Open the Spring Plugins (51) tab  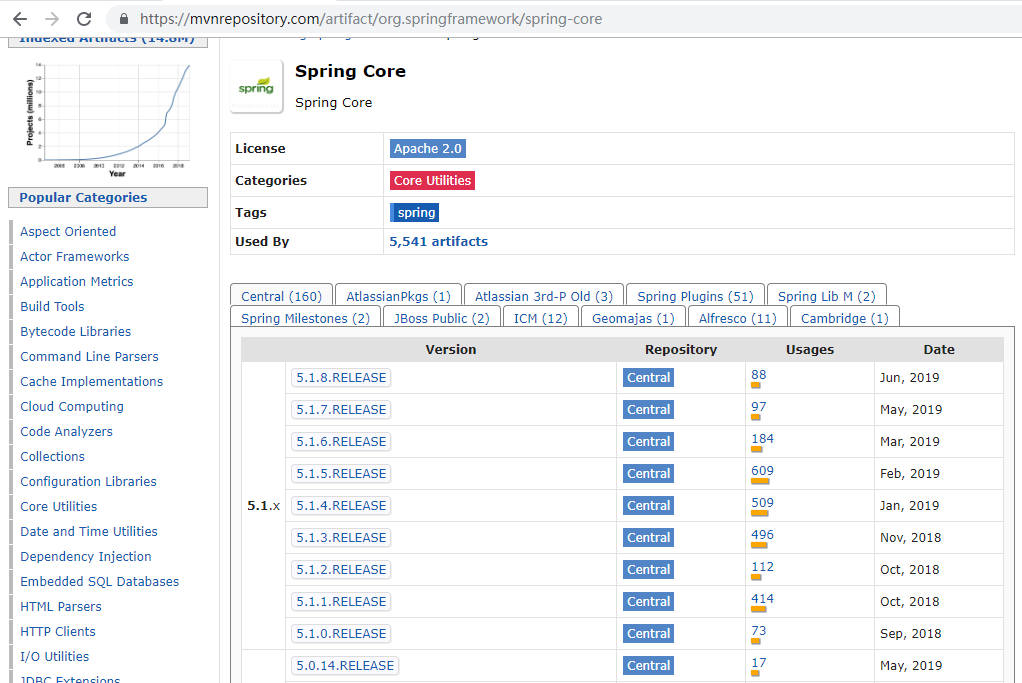tap(695, 297)
